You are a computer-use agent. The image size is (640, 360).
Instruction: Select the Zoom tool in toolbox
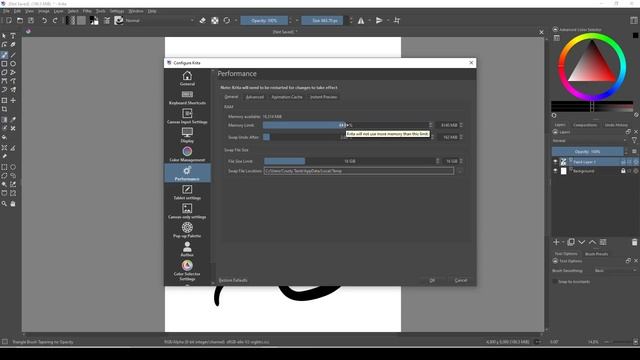(4, 203)
